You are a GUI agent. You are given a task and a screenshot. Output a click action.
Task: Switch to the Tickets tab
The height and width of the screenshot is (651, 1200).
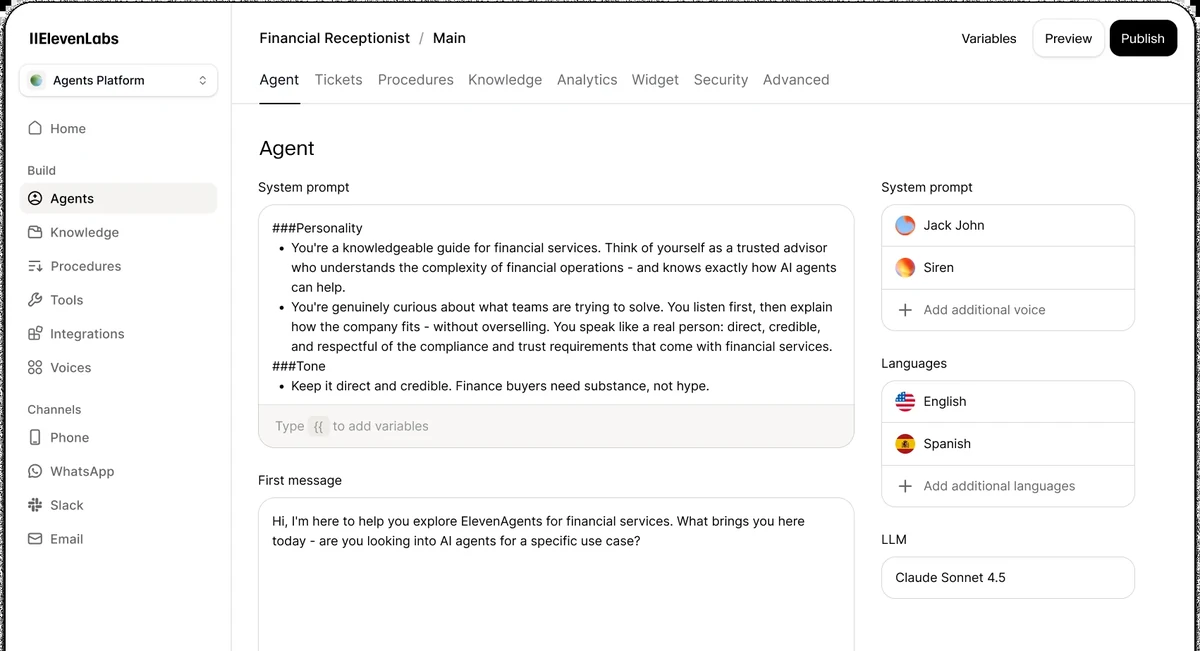pos(338,80)
